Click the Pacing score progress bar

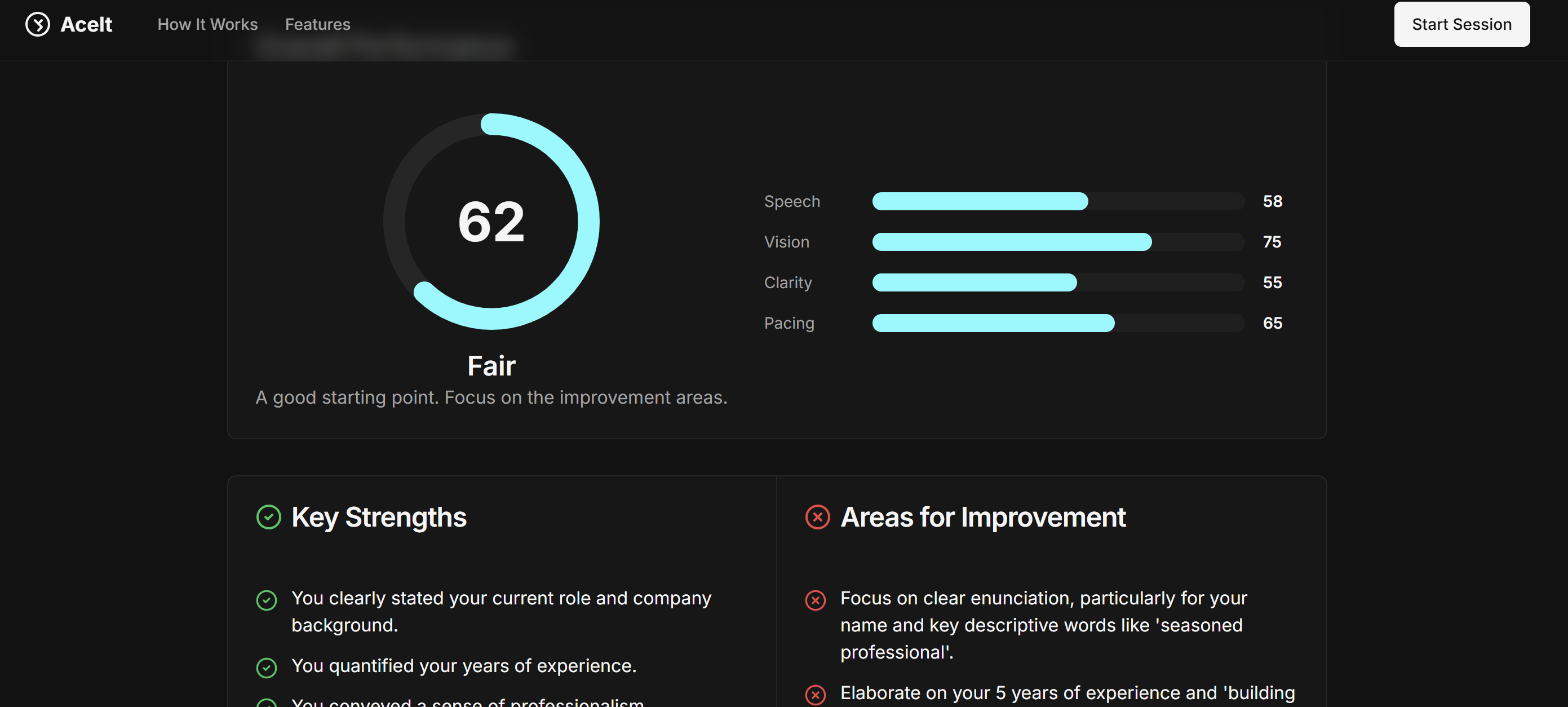1058,324
